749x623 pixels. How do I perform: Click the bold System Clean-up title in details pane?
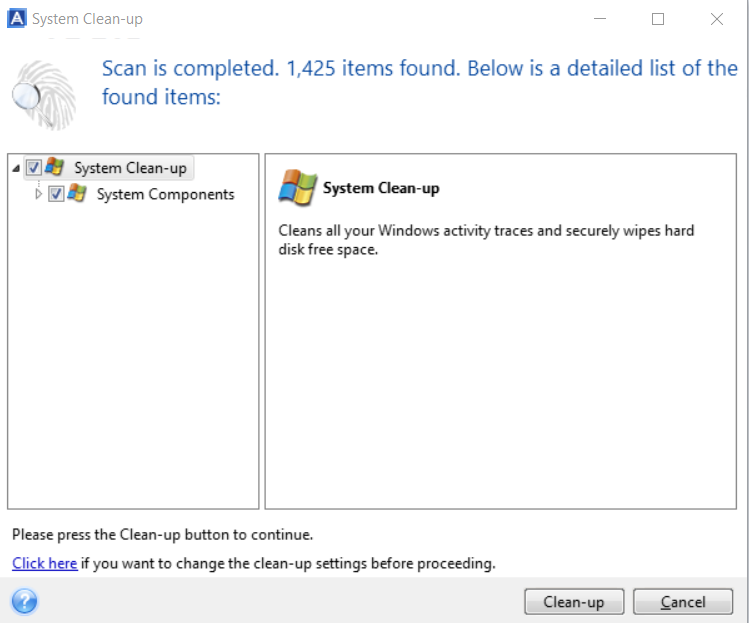(381, 188)
